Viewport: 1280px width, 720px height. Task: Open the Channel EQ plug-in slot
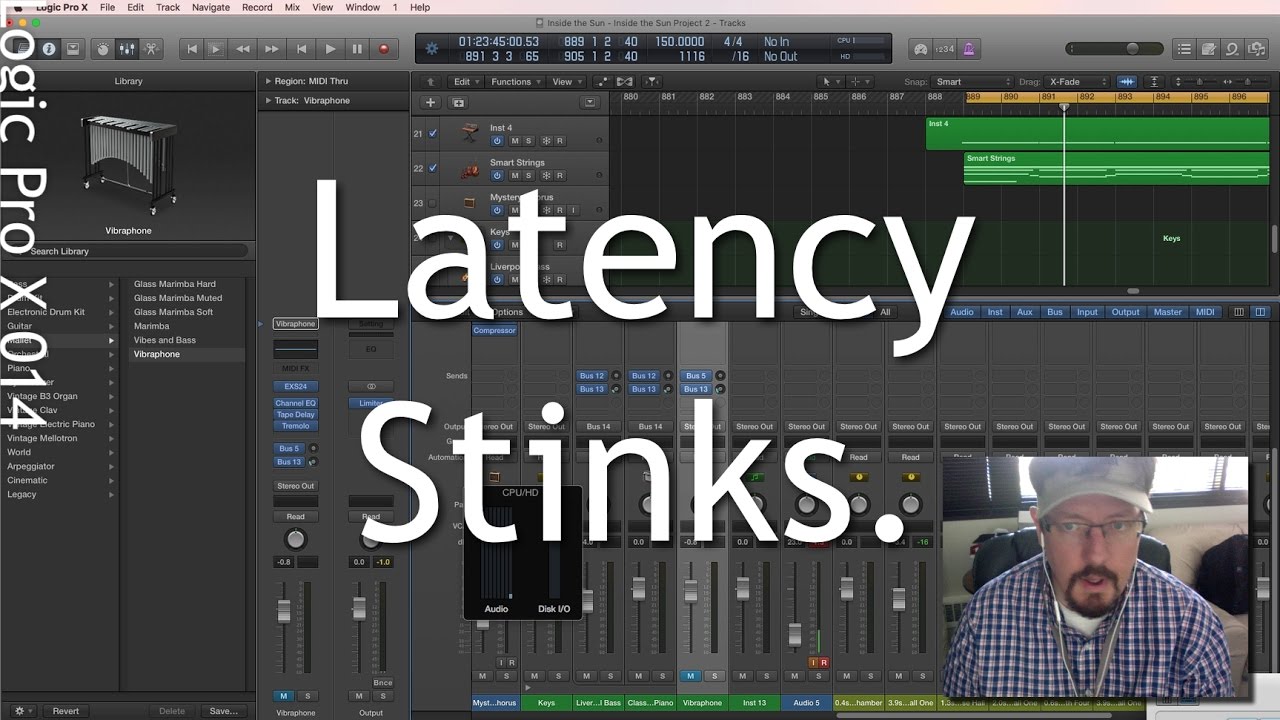(x=296, y=403)
